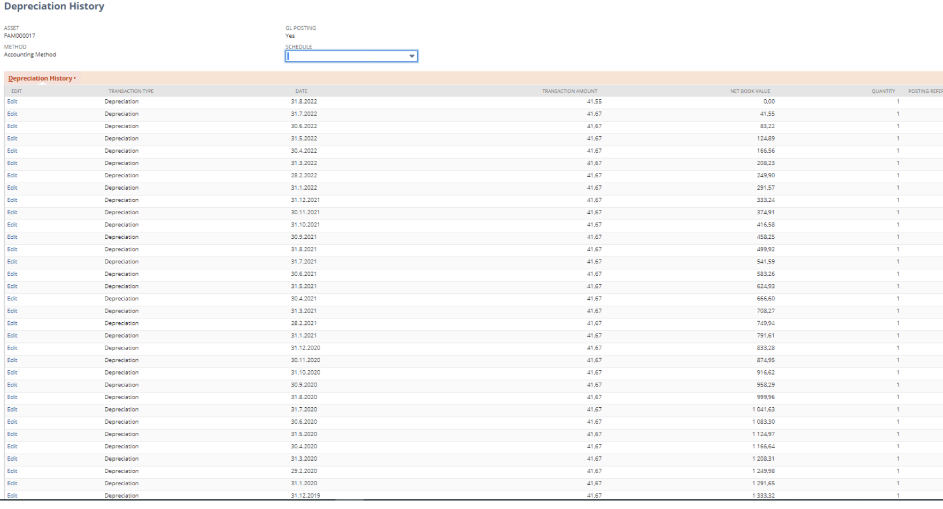
Task: Open Edit link for the 31.7.2022 row
Action: click(12, 114)
